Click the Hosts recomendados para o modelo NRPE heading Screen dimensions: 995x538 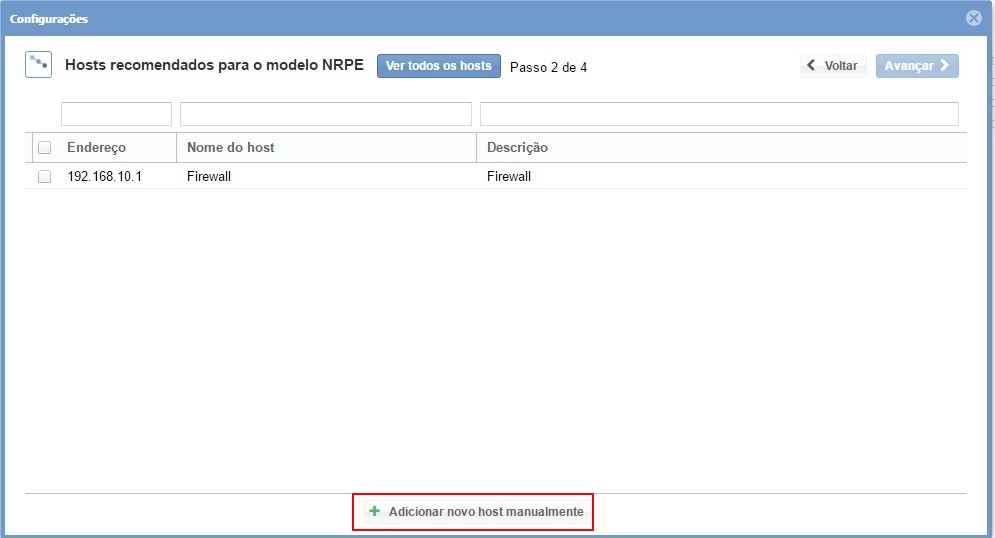click(214, 65)
